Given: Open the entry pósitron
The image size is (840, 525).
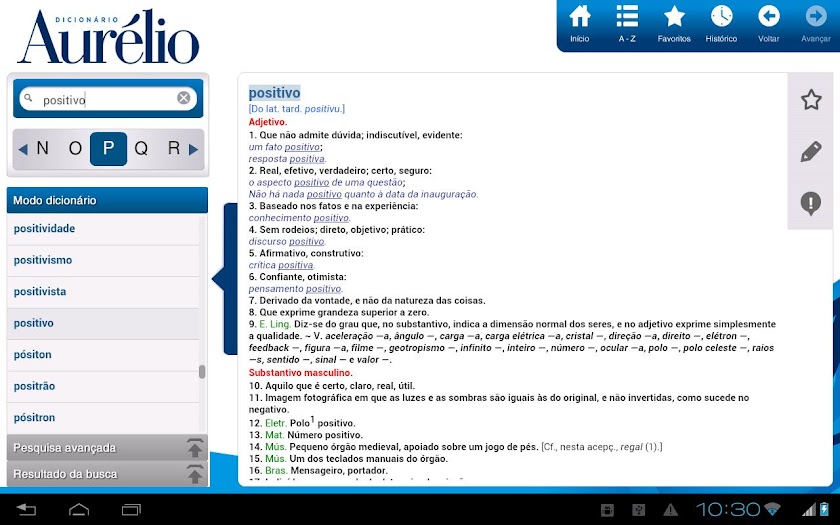Looking at the screenshot, I should tap(103, 418).
